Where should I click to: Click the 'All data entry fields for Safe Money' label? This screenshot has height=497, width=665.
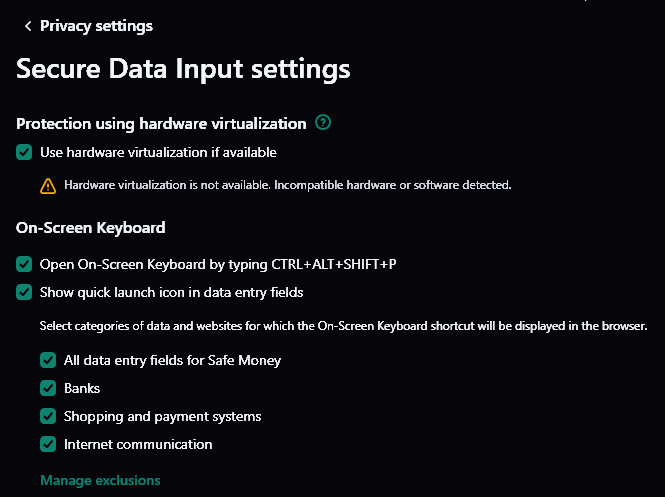click(172, 360)
